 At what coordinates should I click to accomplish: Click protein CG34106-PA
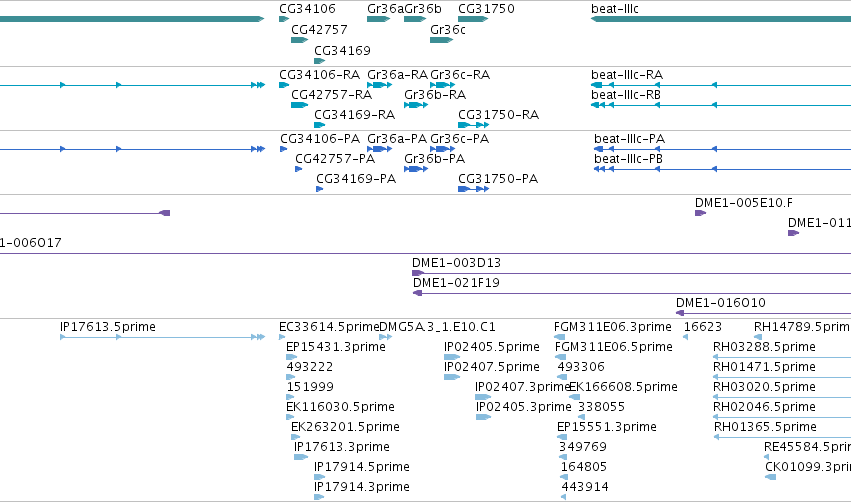[320, 138]
